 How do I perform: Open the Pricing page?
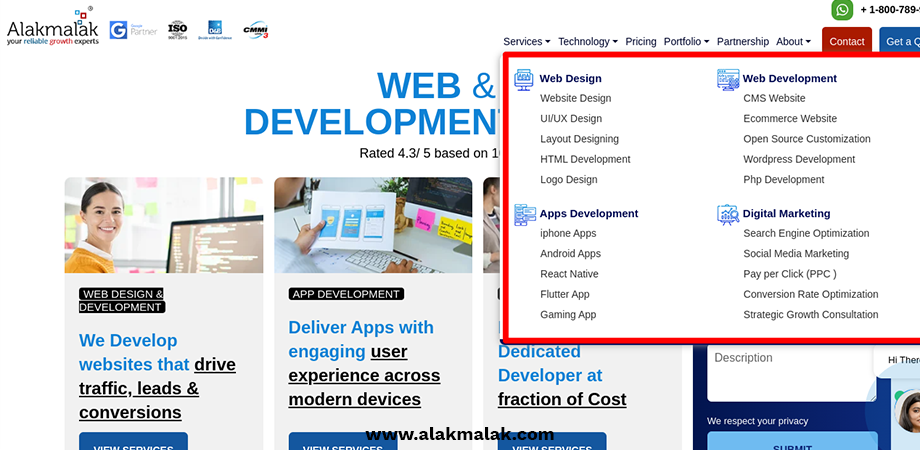pyautogui.click(x=641, y=42)
